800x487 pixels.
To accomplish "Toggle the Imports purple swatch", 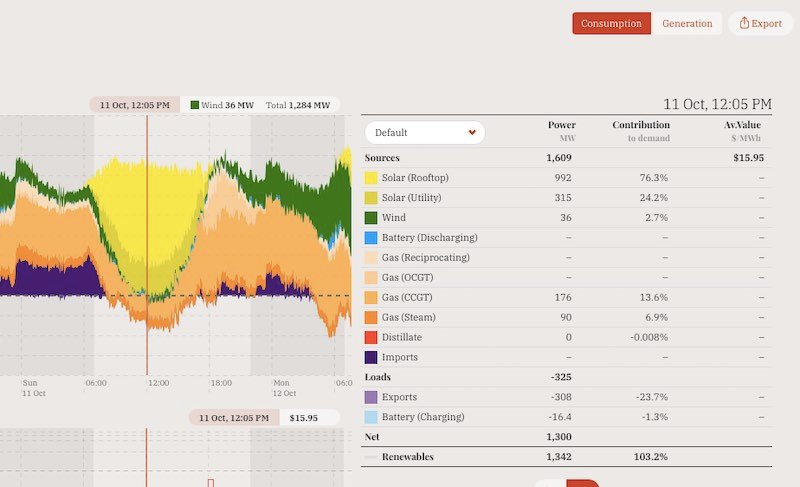I will coord(371,357).
